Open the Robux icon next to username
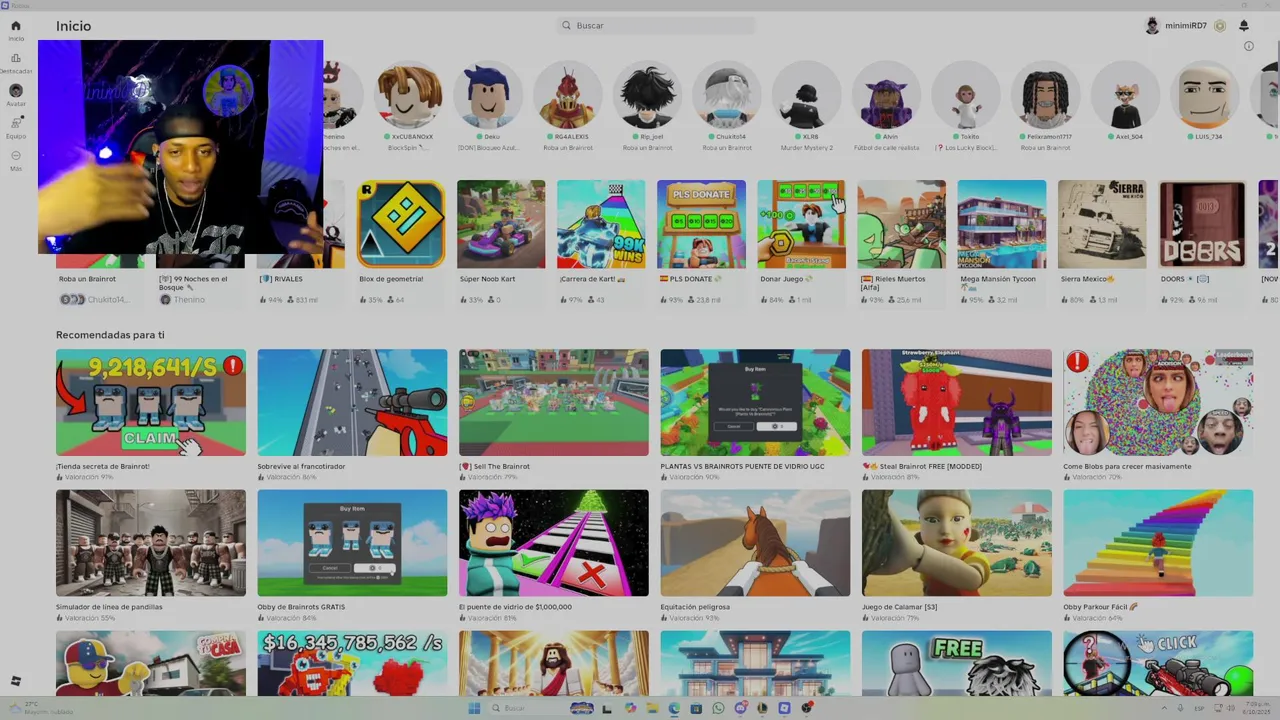The width and height of the screenshot is (1280, 720). coord(1220,26)
